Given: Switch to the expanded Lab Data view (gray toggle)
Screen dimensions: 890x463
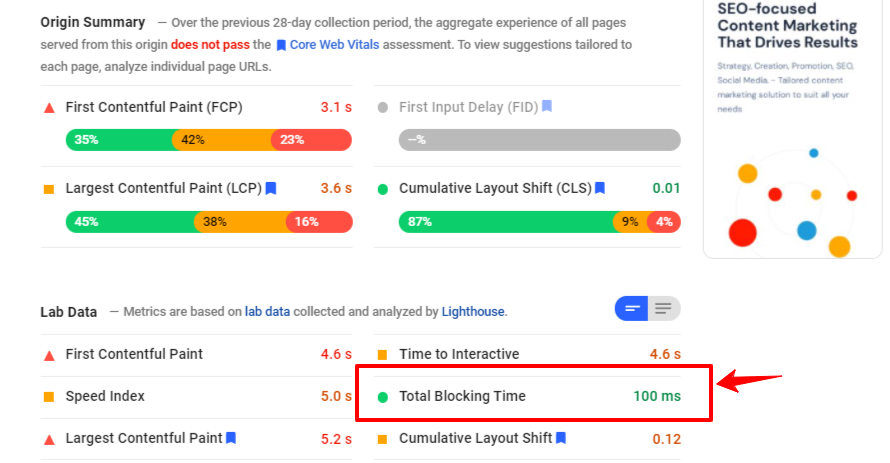Looking at the screenshot, I should pyautogui.click(x=664, y=309).
